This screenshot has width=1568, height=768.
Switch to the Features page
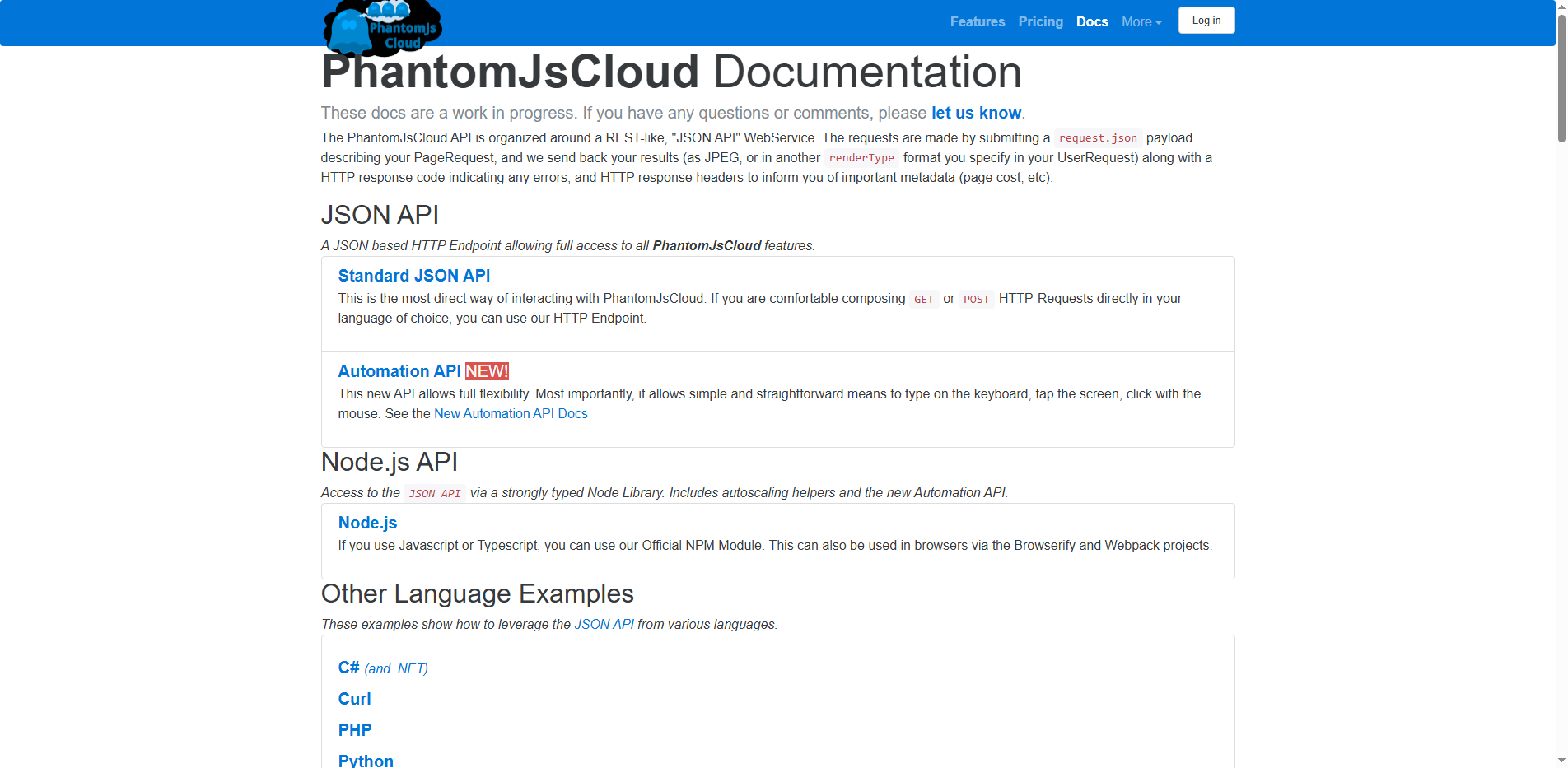point(977,21)
